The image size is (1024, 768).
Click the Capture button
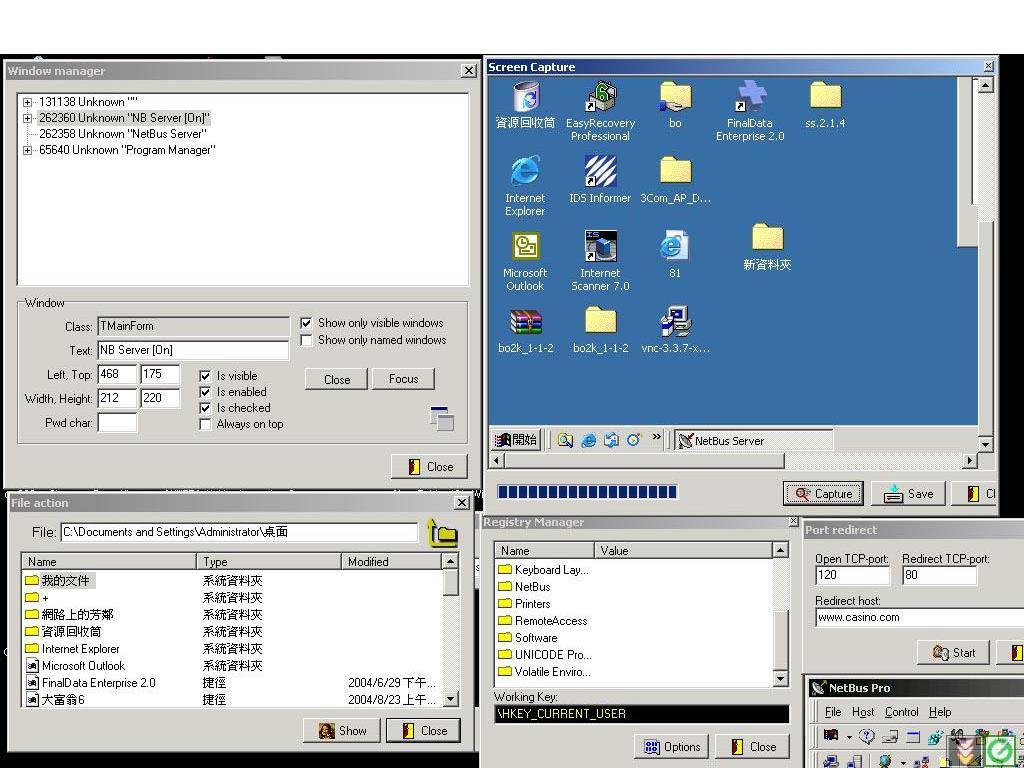pos(823,493)
